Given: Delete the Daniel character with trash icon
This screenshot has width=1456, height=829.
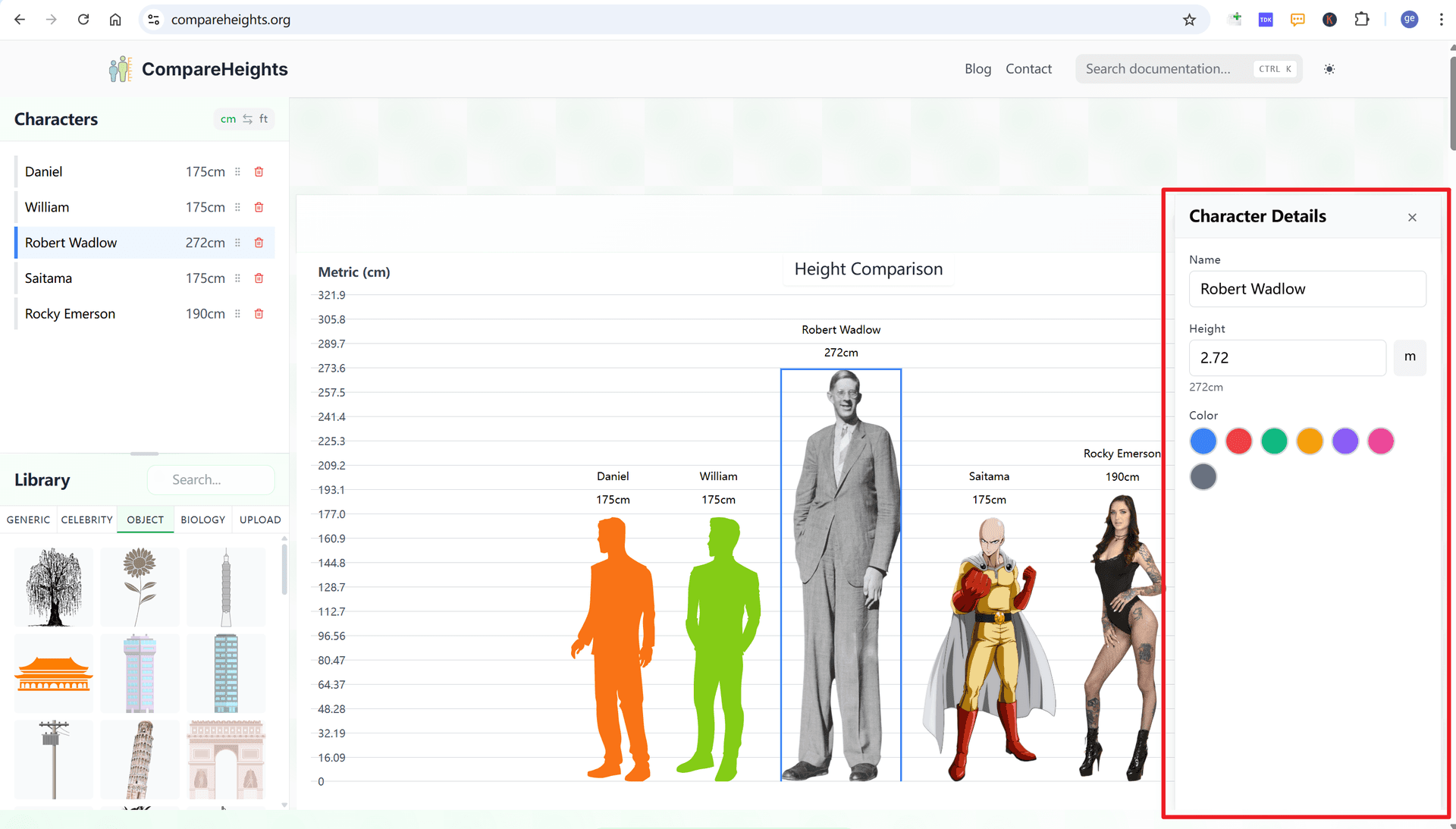Looking at the screenshot, I should click(259, 172).
